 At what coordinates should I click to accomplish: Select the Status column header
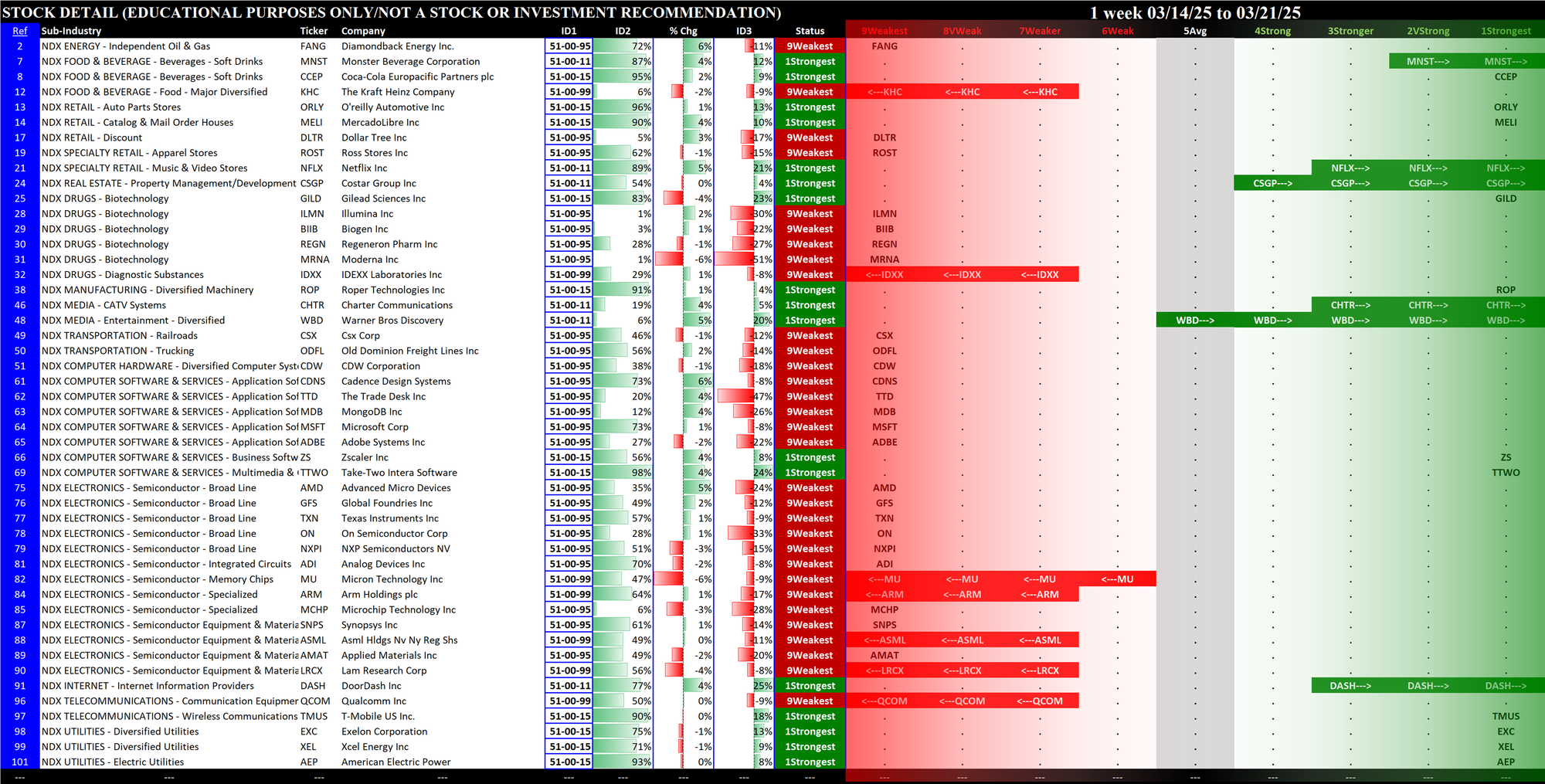[810, 31]
